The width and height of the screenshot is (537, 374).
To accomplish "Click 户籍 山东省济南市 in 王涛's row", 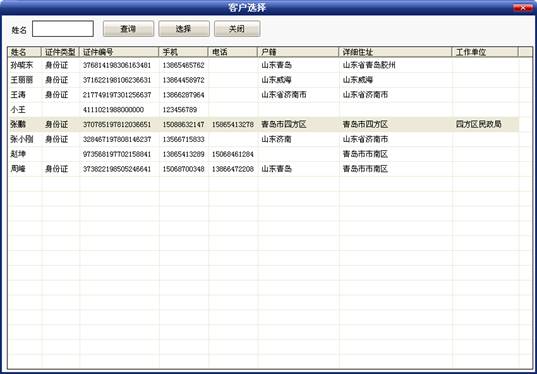I will point(284,95).
